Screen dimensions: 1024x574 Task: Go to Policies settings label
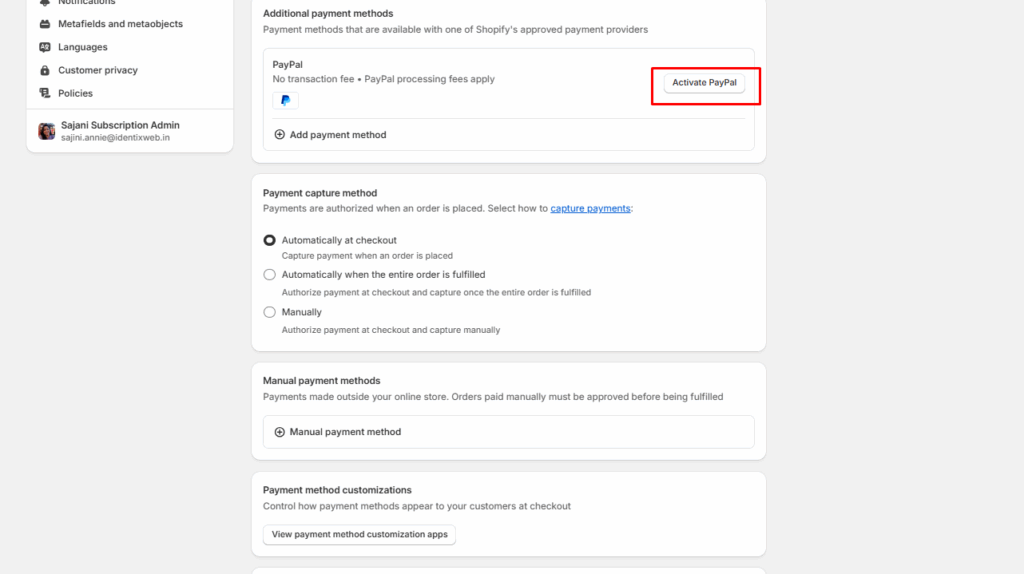75,93
